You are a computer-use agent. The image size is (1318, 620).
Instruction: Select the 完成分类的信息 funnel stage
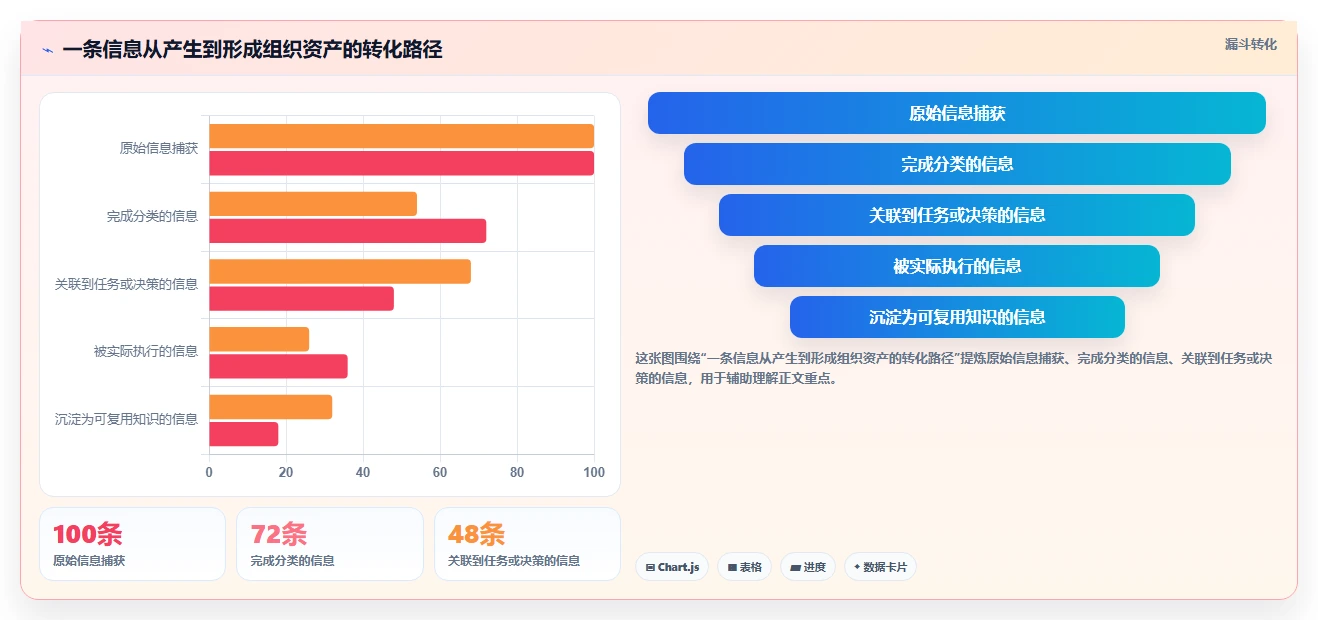pos(957,164)
